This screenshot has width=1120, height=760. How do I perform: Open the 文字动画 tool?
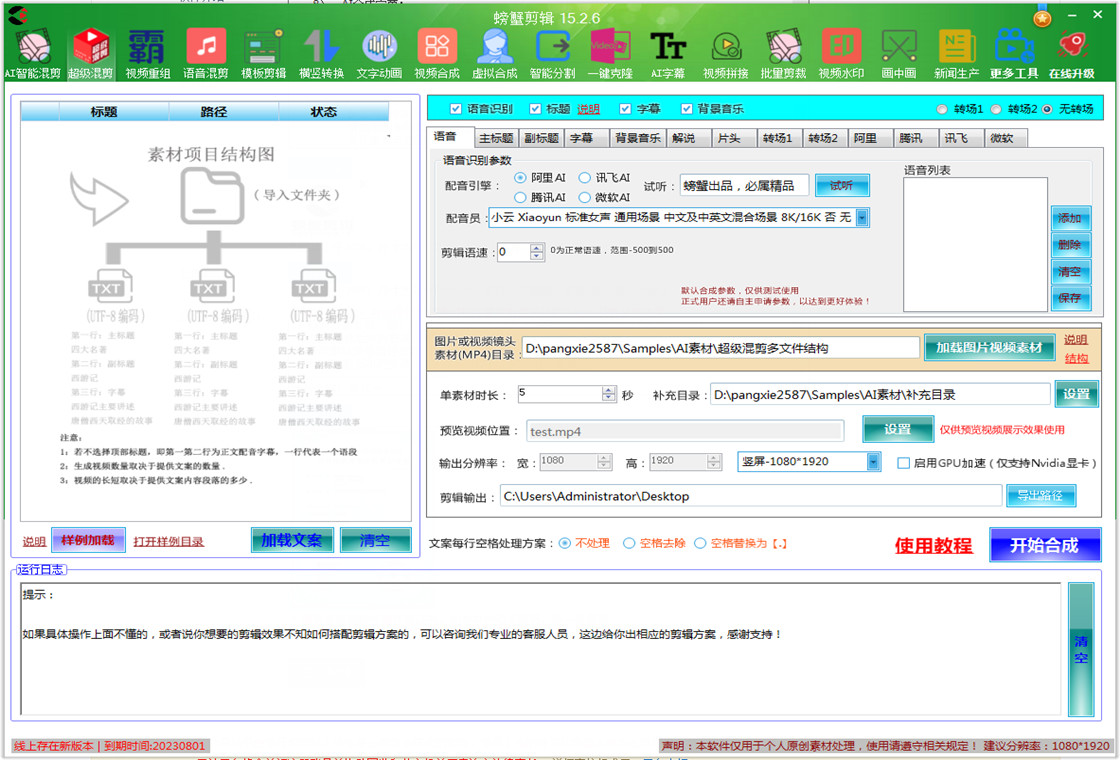[379, 54]
